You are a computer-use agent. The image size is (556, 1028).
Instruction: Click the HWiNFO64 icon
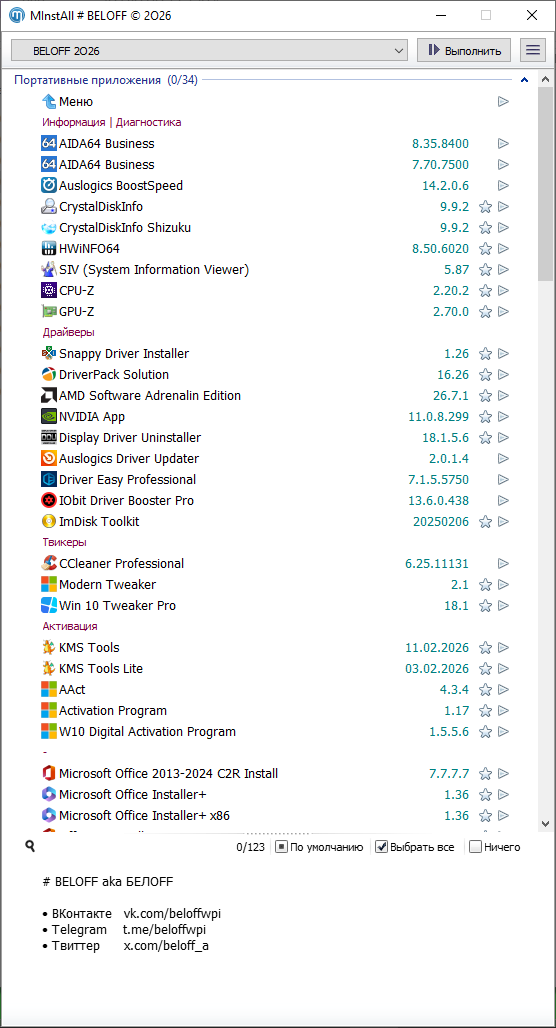49,248
